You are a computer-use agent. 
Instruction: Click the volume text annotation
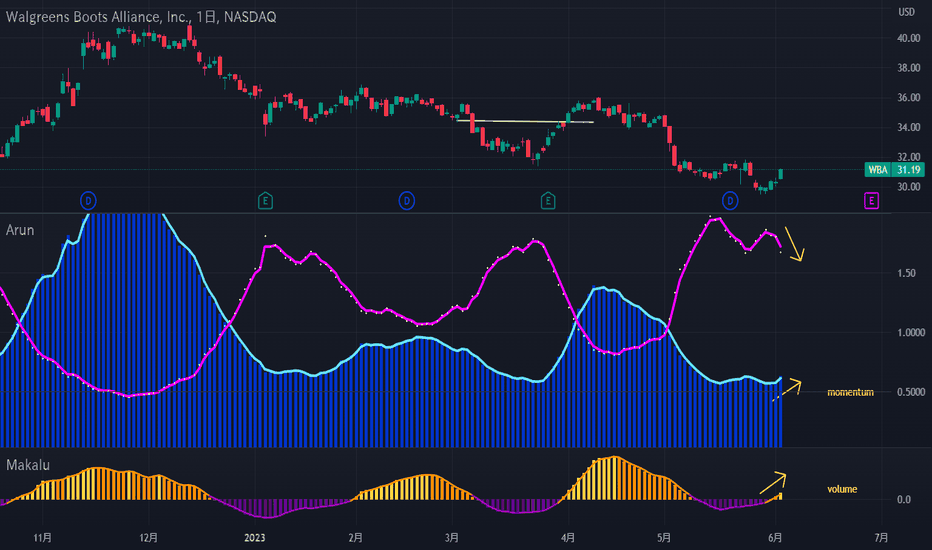(x=842, y=489)
